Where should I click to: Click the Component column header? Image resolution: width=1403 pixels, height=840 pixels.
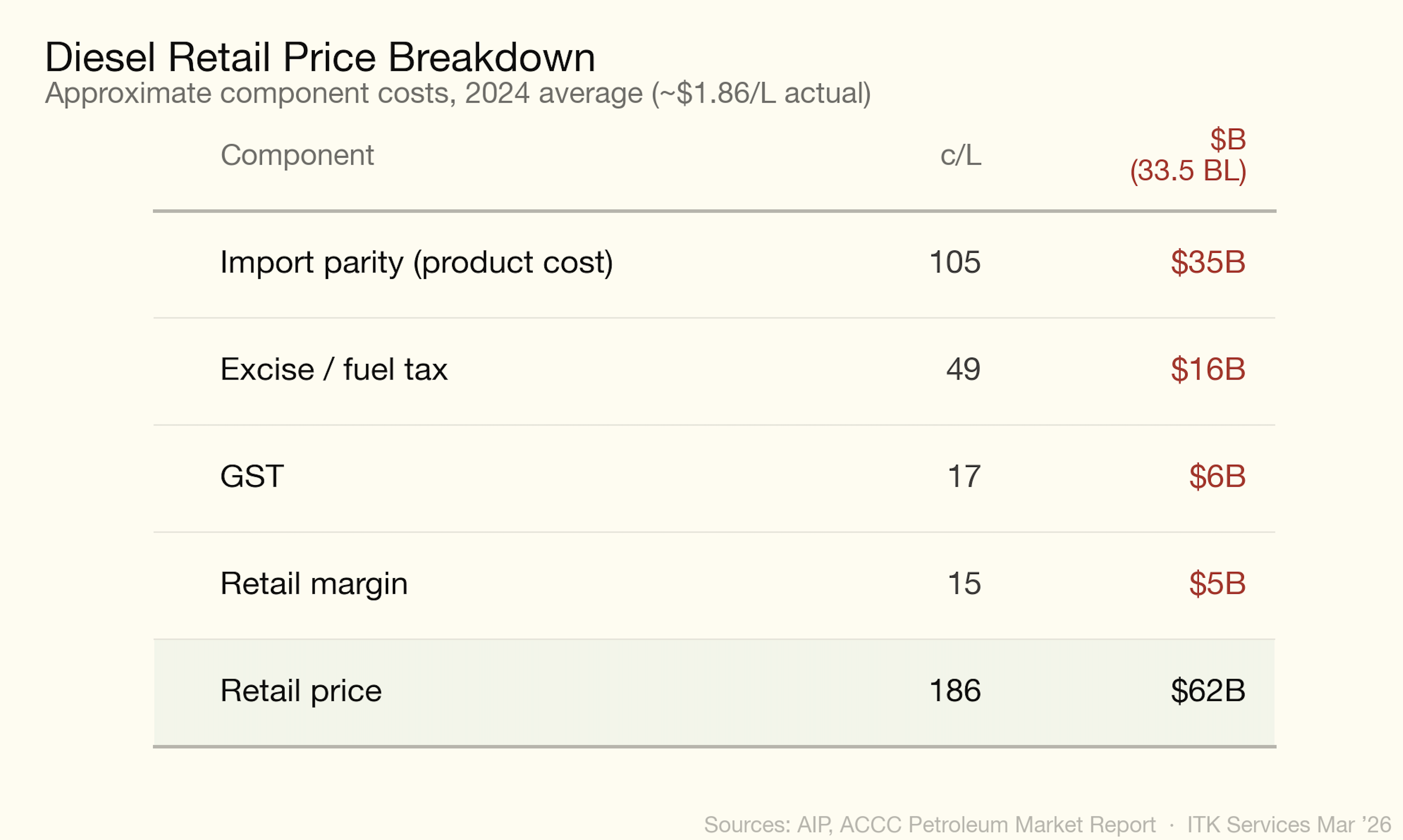297,155
